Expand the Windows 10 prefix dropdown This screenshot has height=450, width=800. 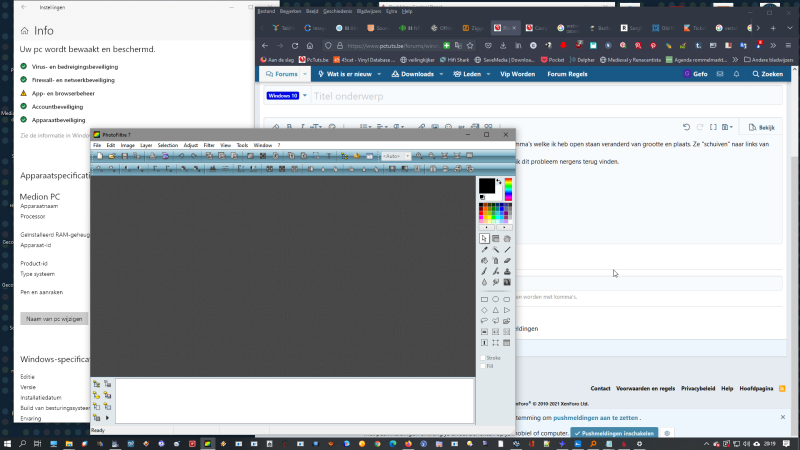click(x=286, y=96)
